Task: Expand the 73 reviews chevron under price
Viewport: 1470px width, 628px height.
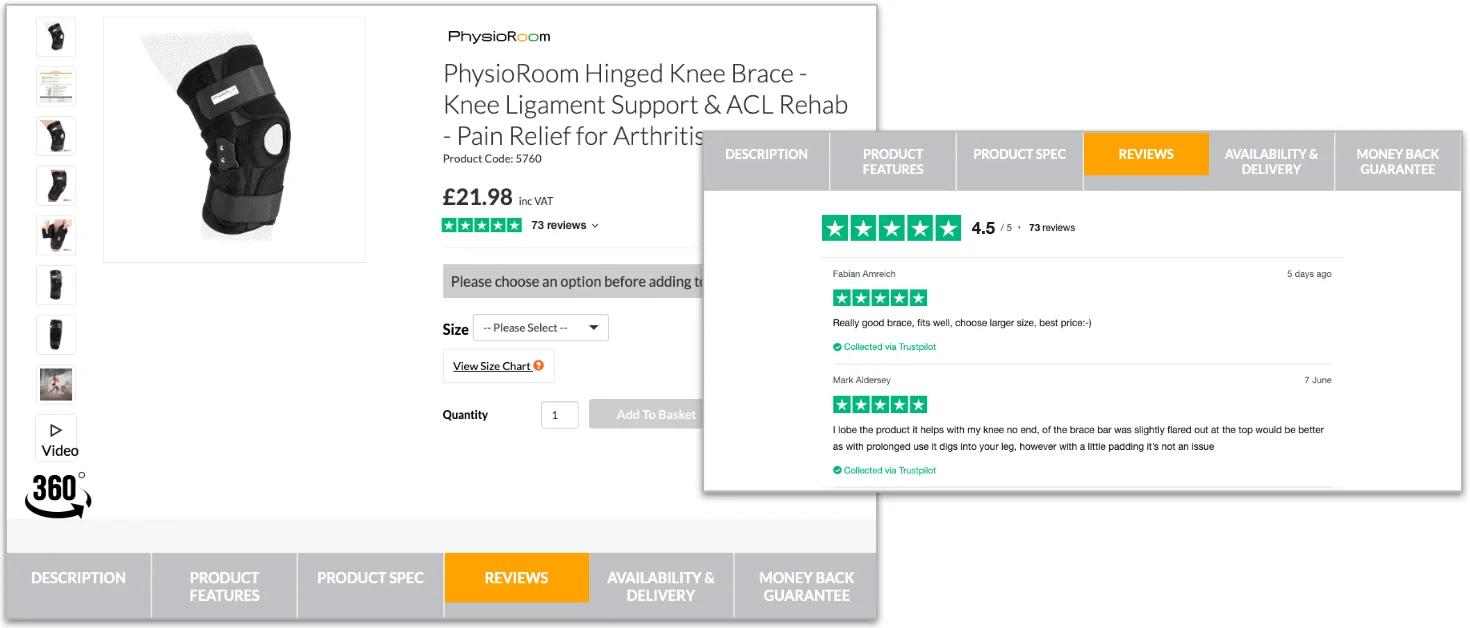Action: (x=596, y=226)
